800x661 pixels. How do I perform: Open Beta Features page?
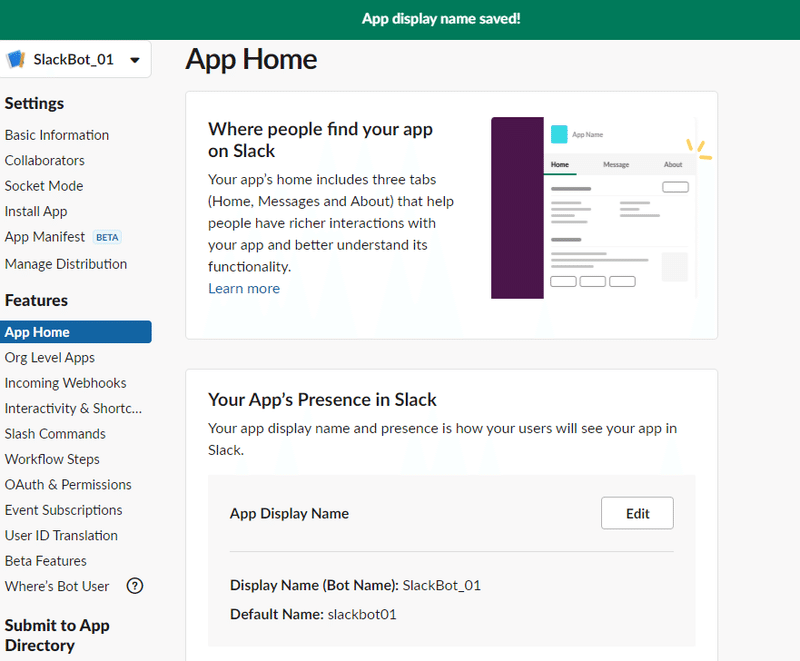[x=45, y=561]
